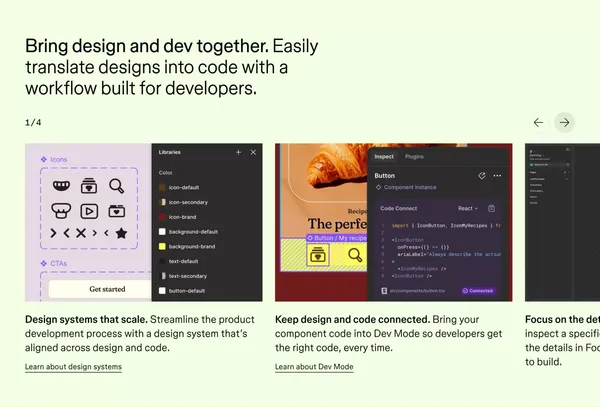600x407 pixels.
Task: Click the Libraries panel title
Action: coord(170,152)
